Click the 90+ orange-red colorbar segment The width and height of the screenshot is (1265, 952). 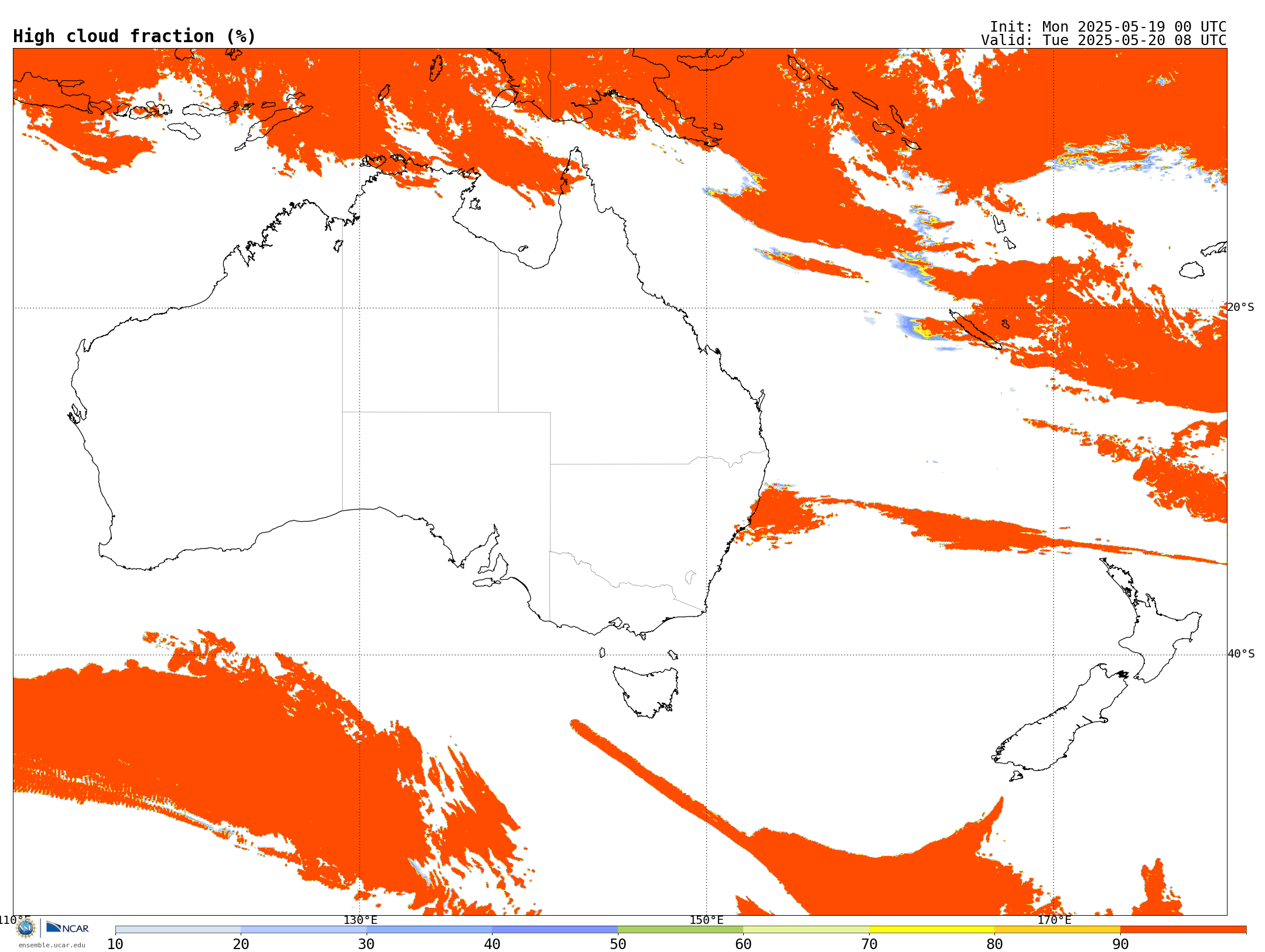[1183, 930]
